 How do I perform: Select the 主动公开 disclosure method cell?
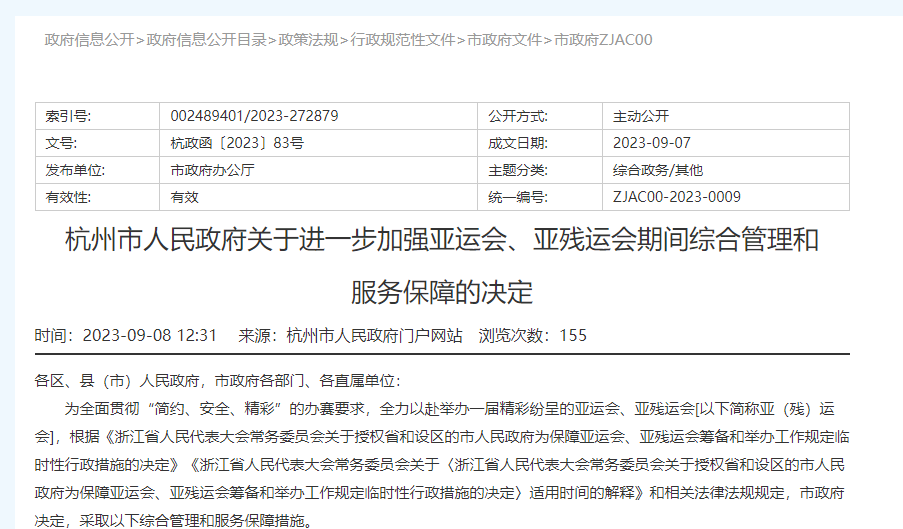(641, 116)
